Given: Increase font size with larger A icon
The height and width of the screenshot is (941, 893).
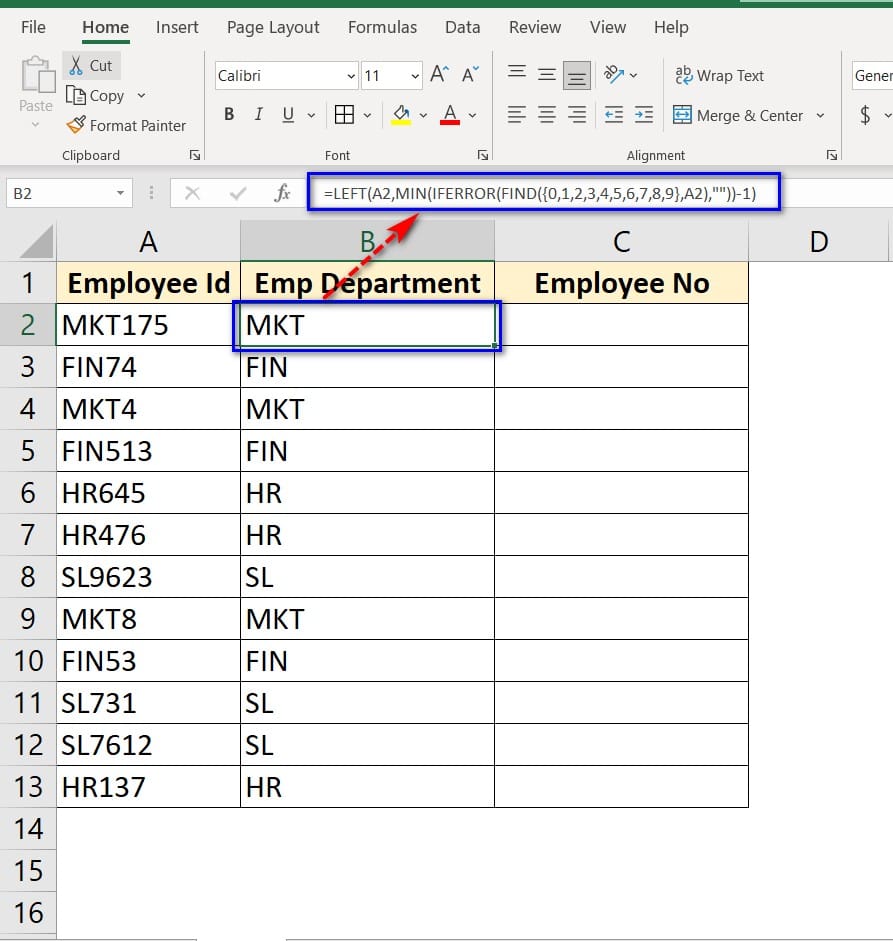Looking at the screenshot, I should click(x=438, y=75).
